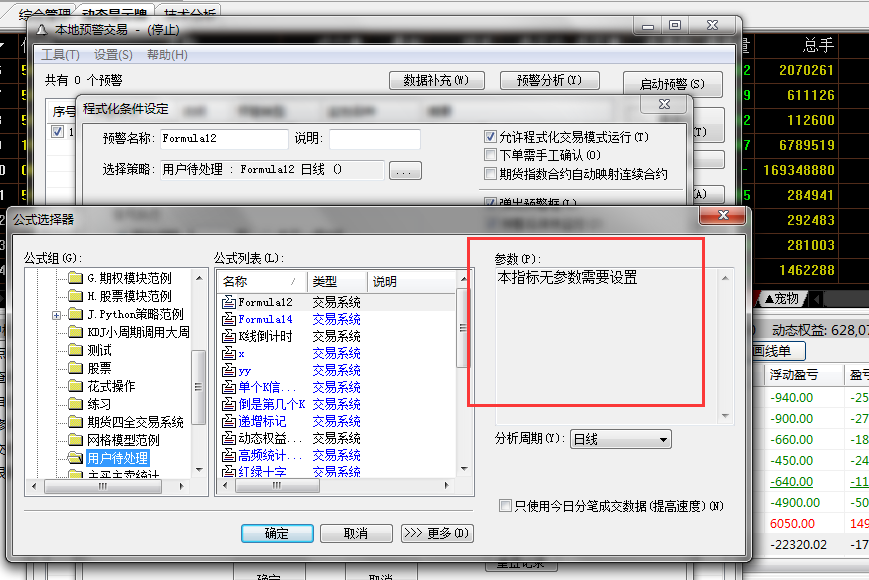The height and width of the screenshot is (580, 869).
Task: Click 类型 column header
Action: point(336,281)
